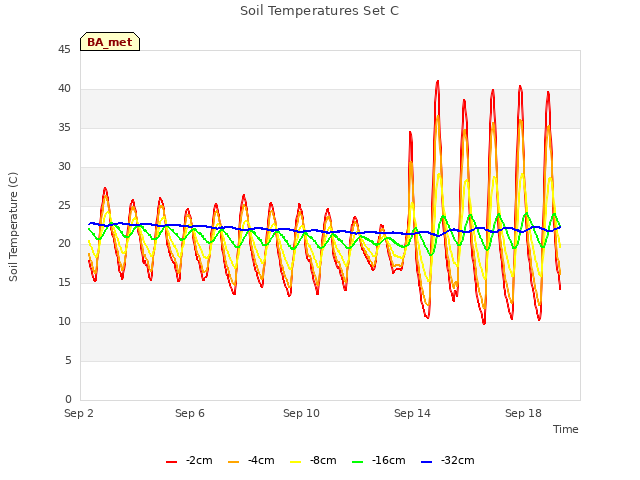
Task: Click the BA_met annotation label
Action: [110, 42]
